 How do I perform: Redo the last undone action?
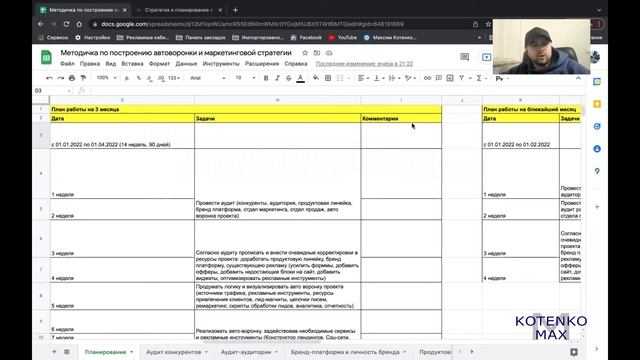61,78
